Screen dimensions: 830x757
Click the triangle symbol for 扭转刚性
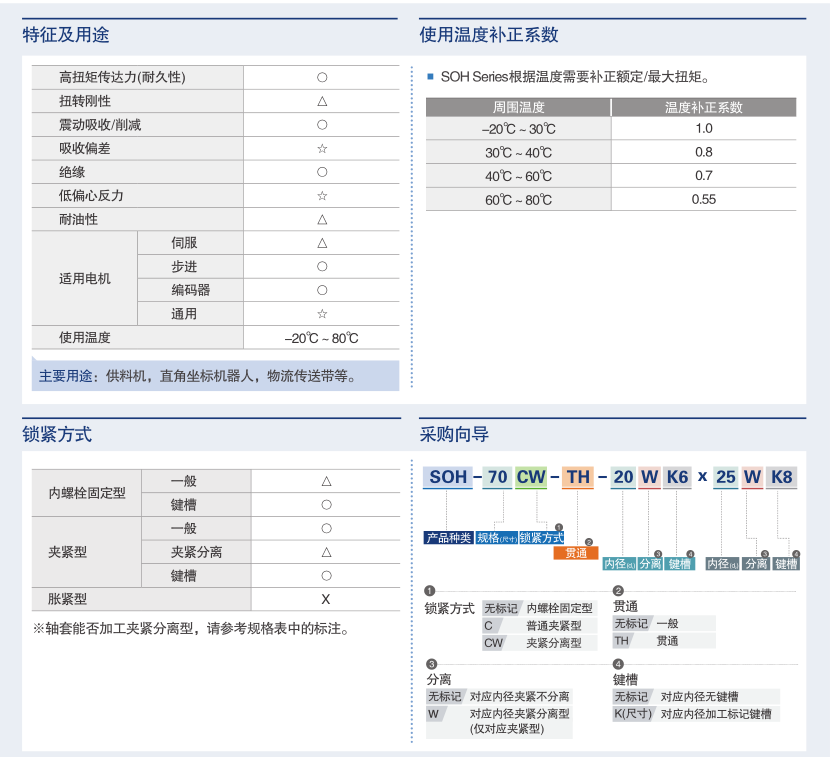tap(322, 101)
